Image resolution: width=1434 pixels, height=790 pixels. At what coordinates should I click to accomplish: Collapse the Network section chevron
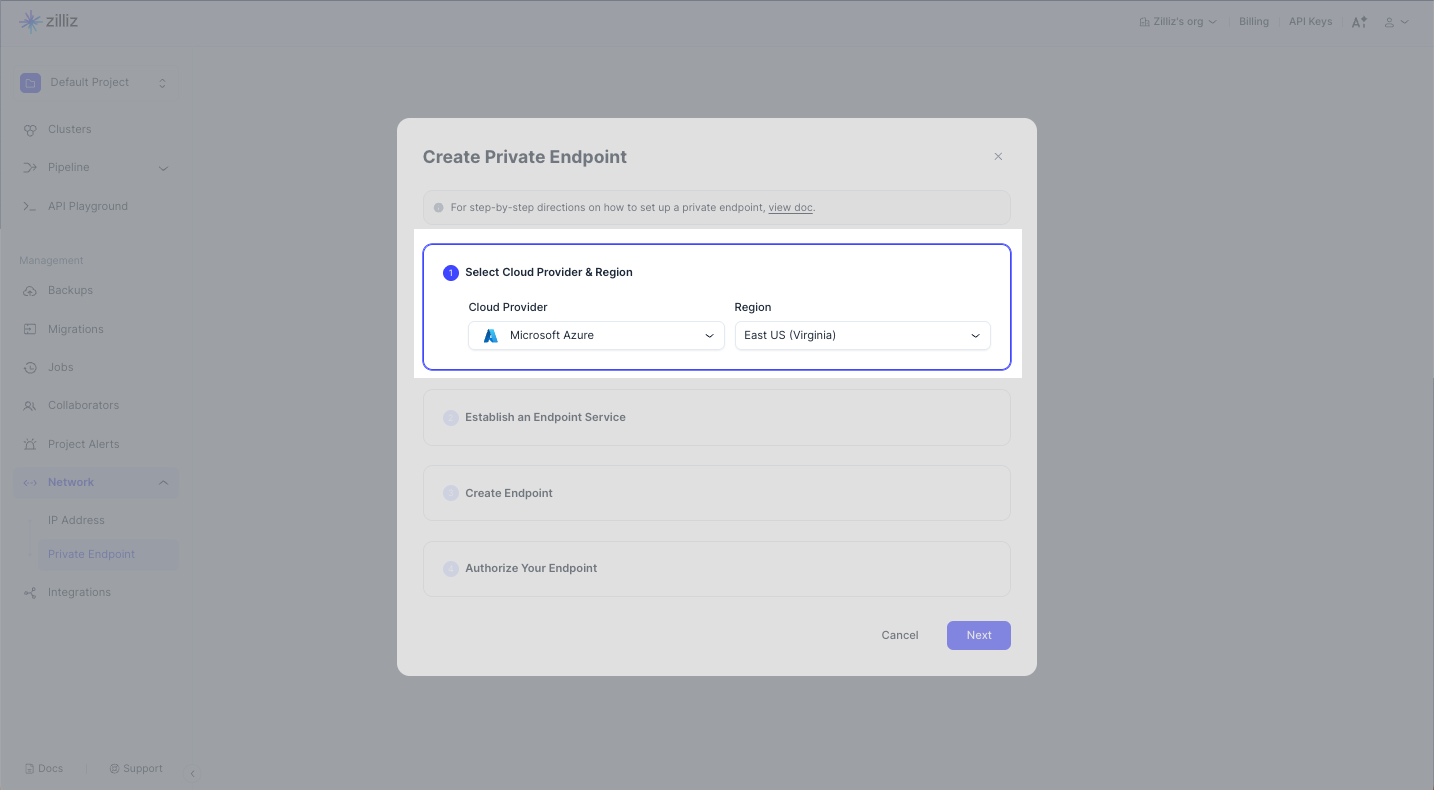163,483
